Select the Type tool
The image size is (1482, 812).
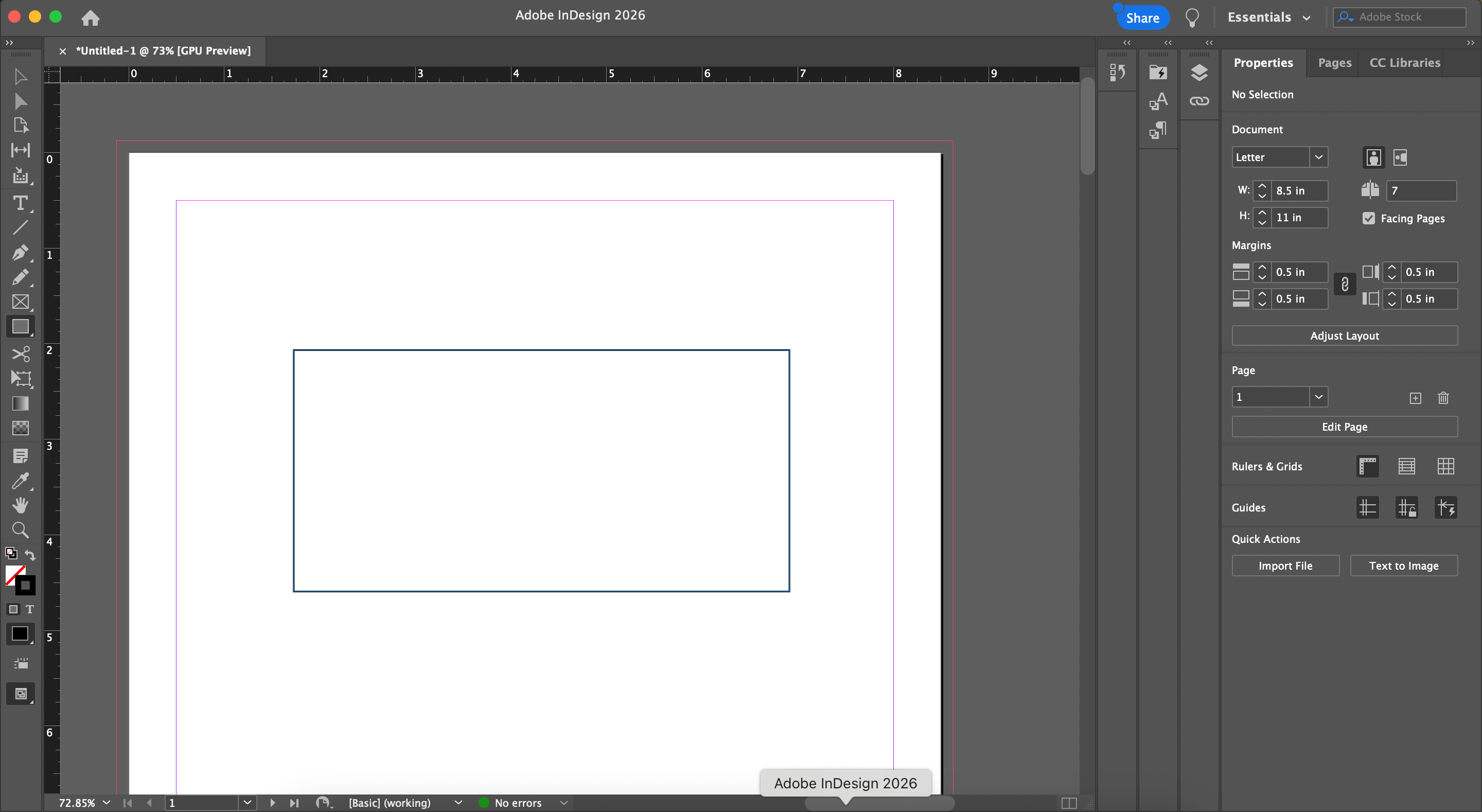pyautogui.click(x=20, y=203)
